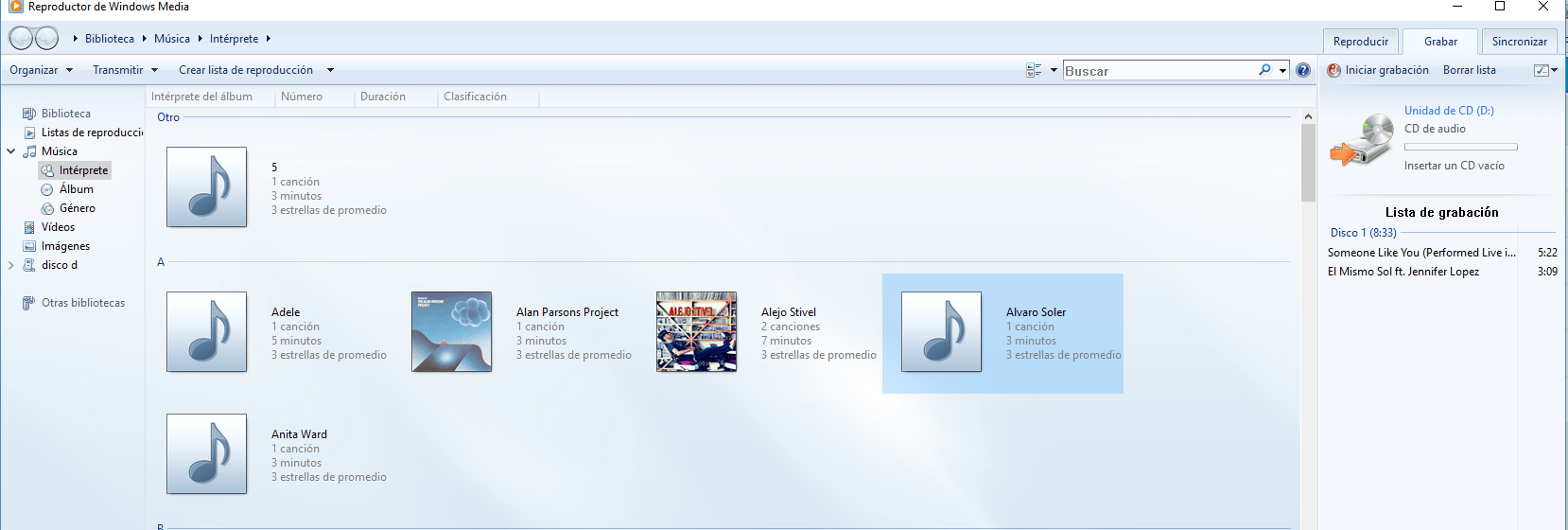Click the scrollbar up arrow
This screenshot has height=530, width=1568.
(1308, 116)
